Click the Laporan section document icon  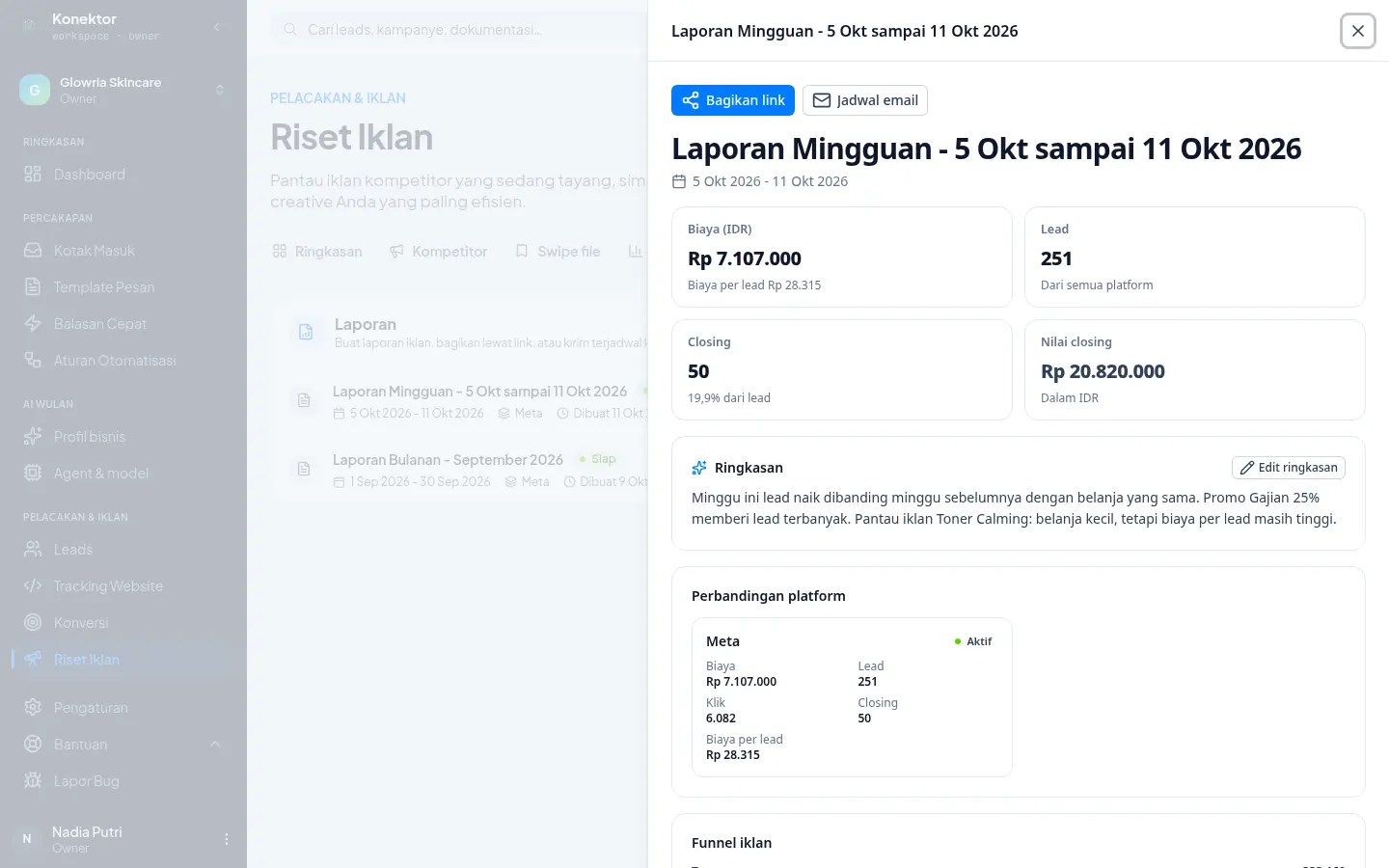(306, 332)
